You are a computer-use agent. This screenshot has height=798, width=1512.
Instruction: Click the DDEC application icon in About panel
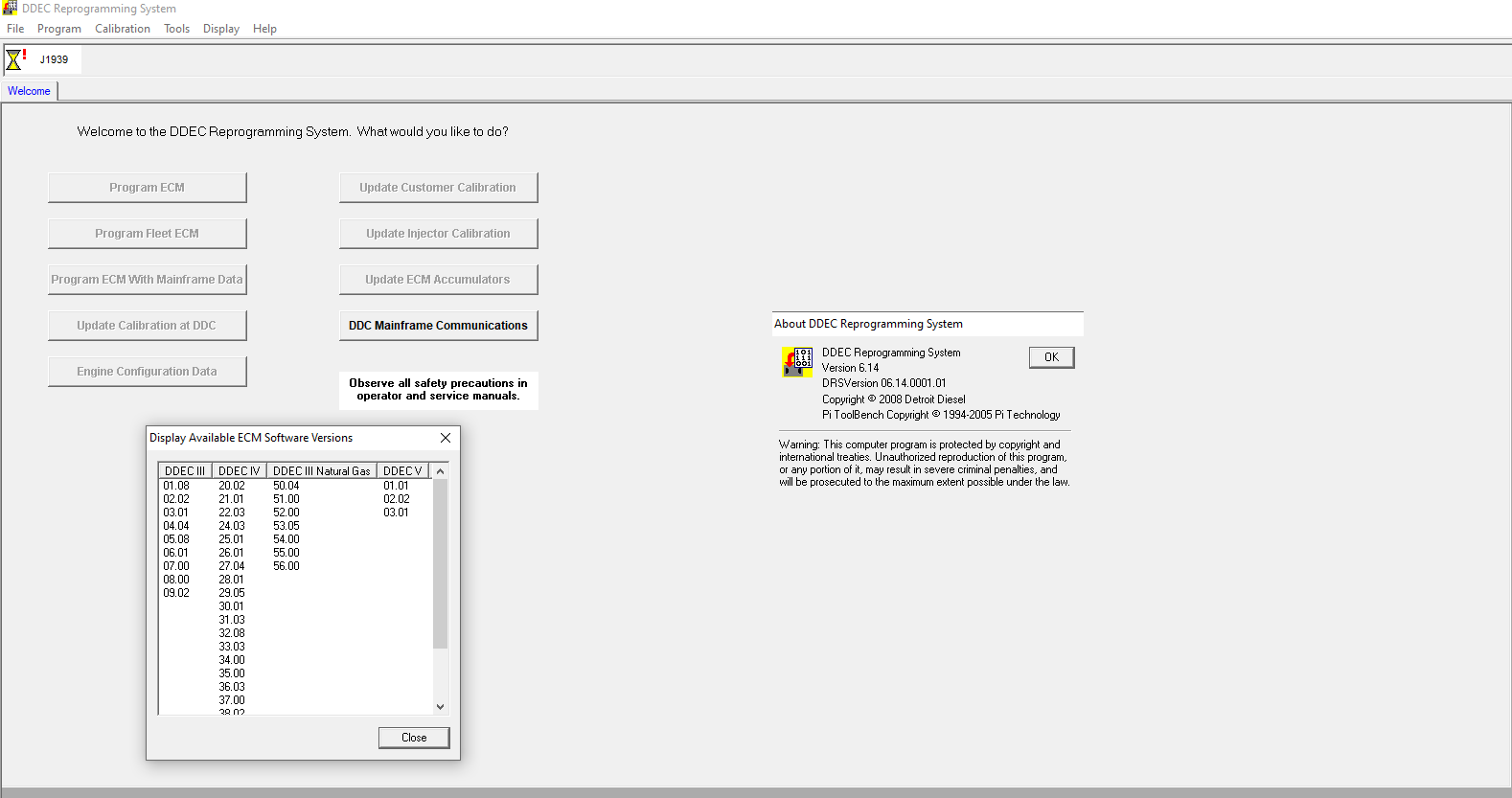coord(797,362)
